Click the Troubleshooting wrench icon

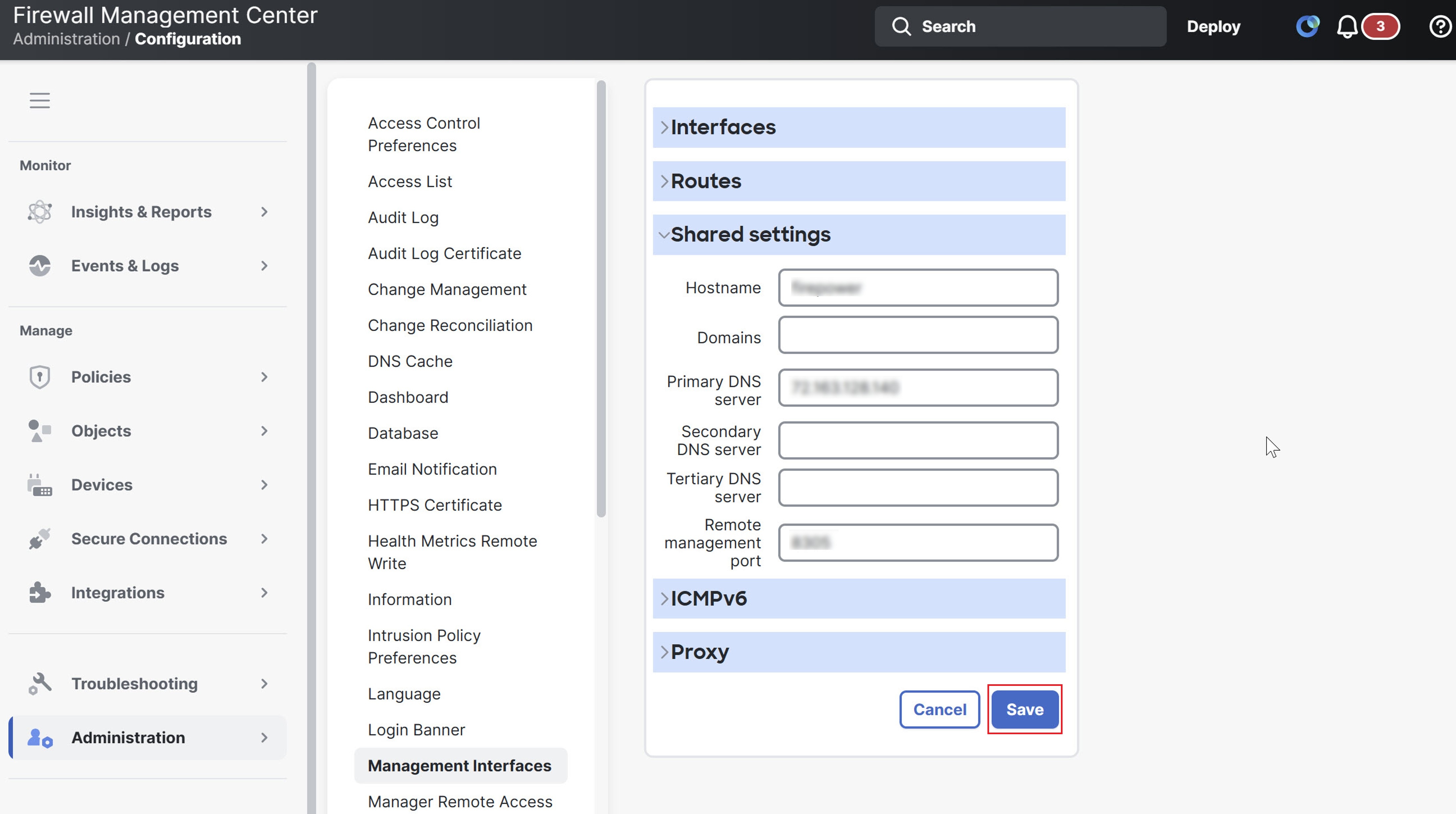(x=40, y=683)
